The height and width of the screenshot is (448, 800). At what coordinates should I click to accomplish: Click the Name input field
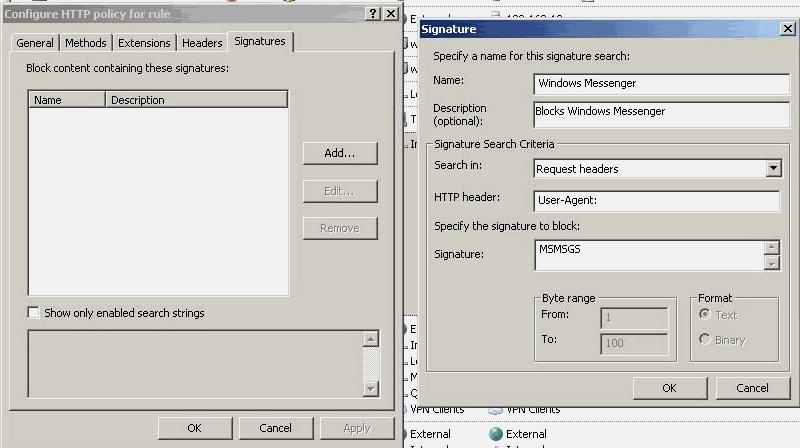pyautogui.click(x=656, y=83)
